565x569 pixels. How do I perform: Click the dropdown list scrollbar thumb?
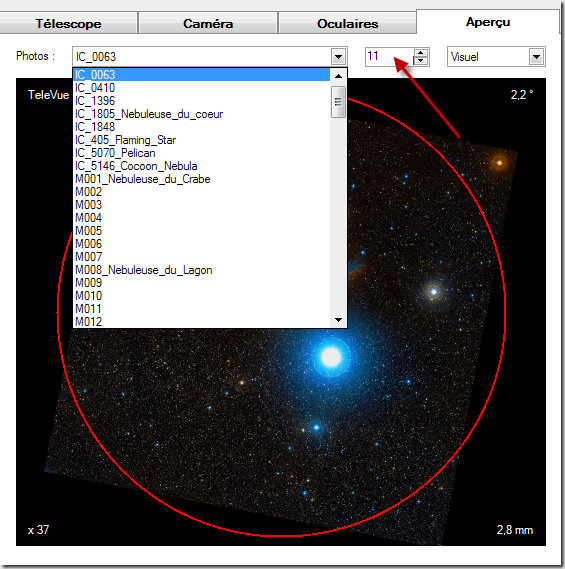tap(338, 102)
